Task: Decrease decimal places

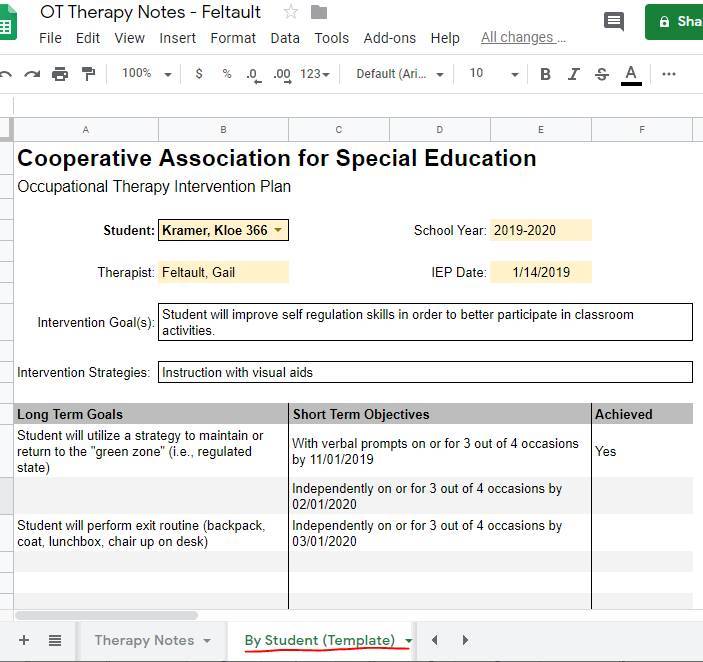Action: [254, 75]
